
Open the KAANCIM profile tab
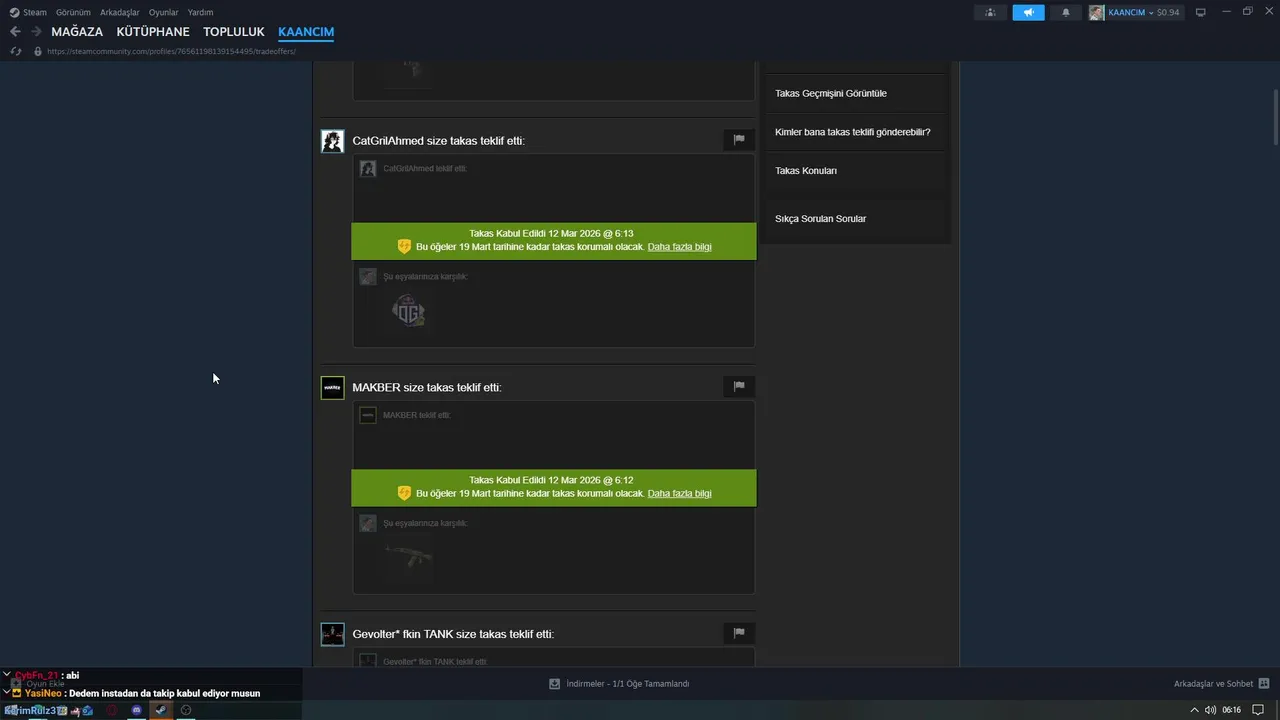tap(306, 32)
